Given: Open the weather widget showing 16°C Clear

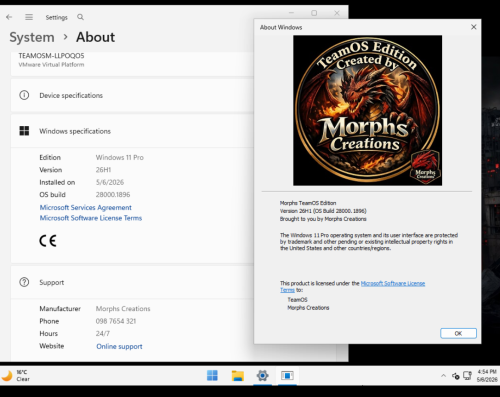Looking at the screenshot, I should click(16, 376).
